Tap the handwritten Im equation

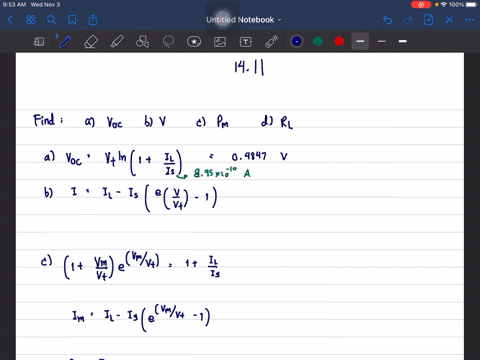[141, 317]
